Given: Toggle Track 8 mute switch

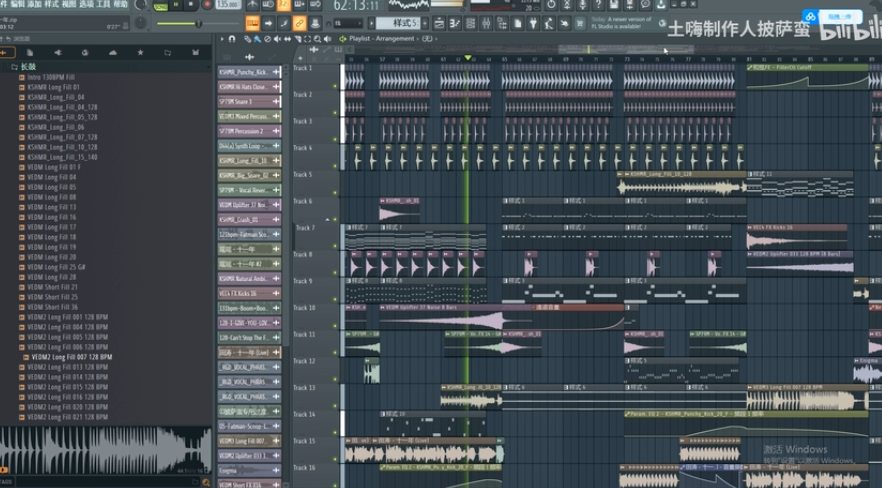Looking at the screenshot, I should click(x=335, y=273).
